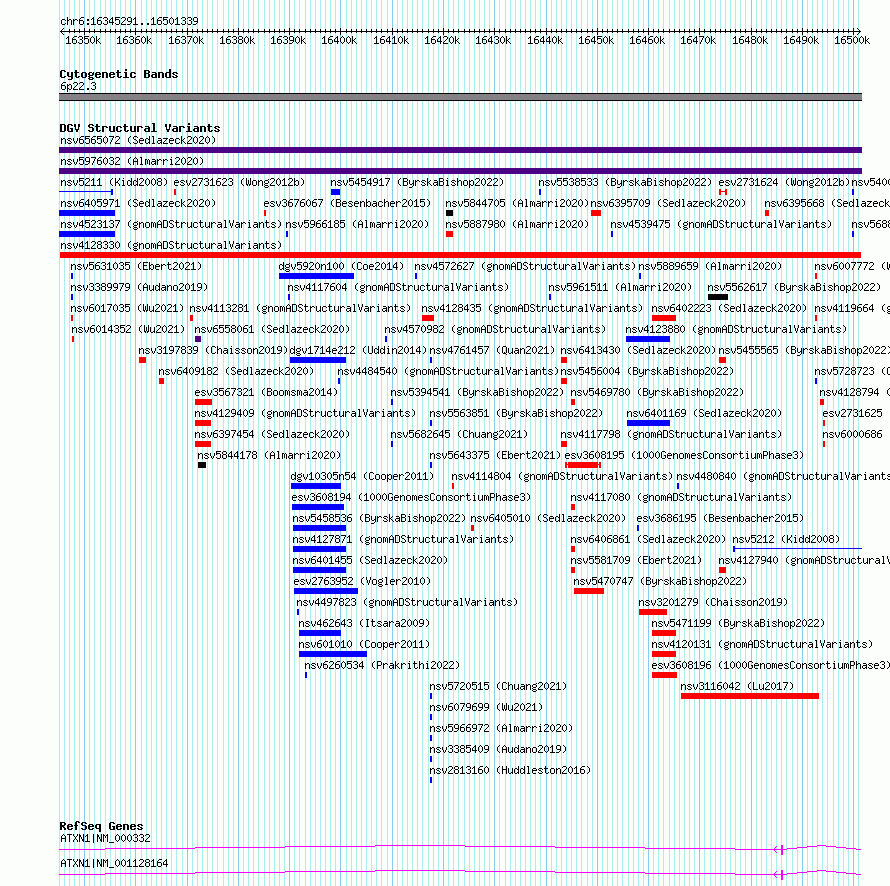The height and width of the screenshot is (886, 890).
Task: Open nsv4761457 (Quan2021) label
Action: (492, 350)
